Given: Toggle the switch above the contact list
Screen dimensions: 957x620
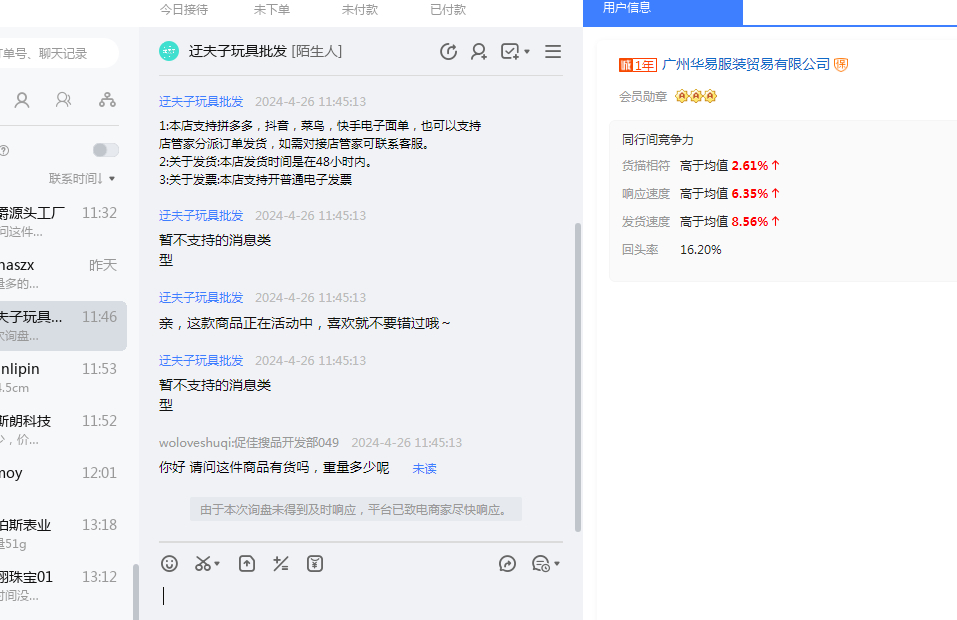Looking at the screenshot, I should click(x=105, y=150).
